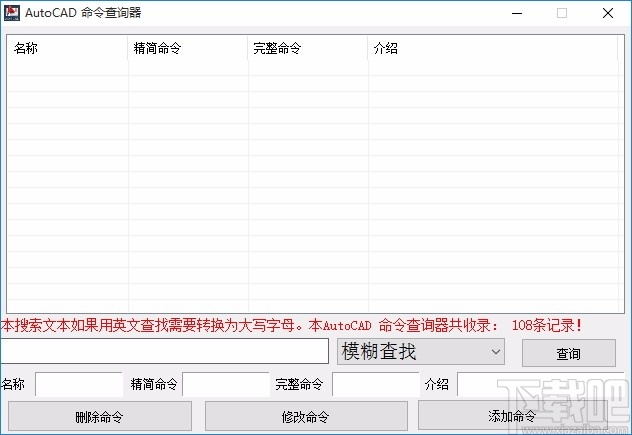Sort by the 完整命令 column header
The image size is (632, 435).
308,48
